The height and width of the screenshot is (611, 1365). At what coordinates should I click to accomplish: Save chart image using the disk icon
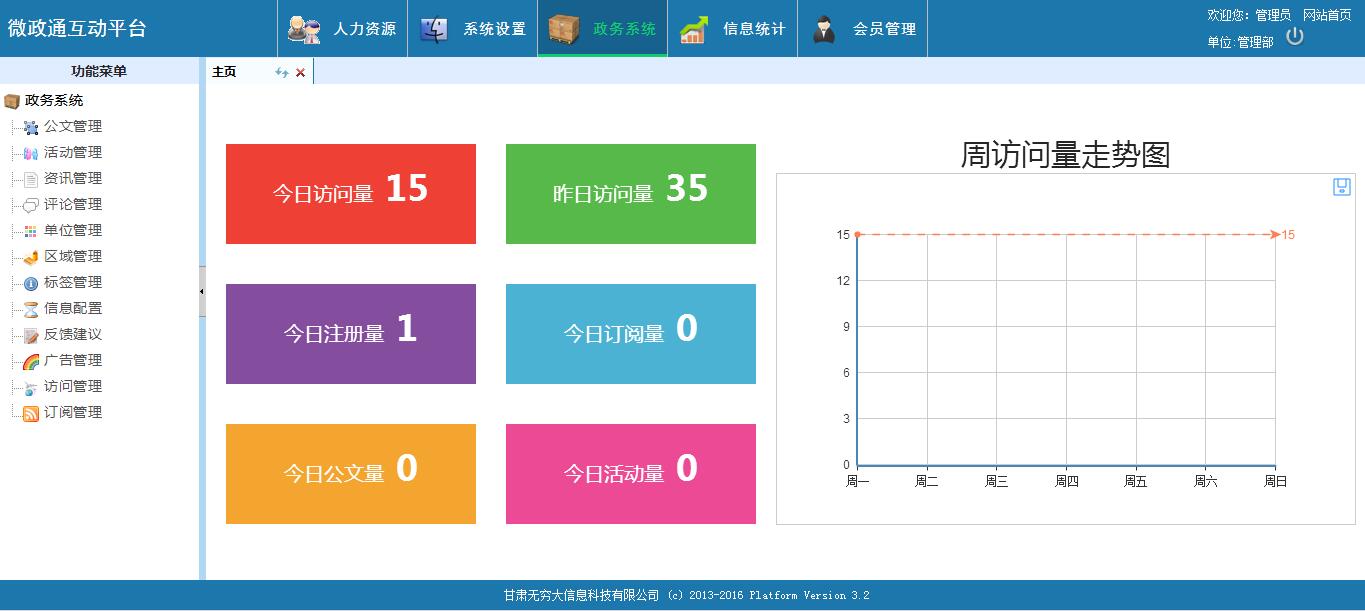tap(1342, 187)
